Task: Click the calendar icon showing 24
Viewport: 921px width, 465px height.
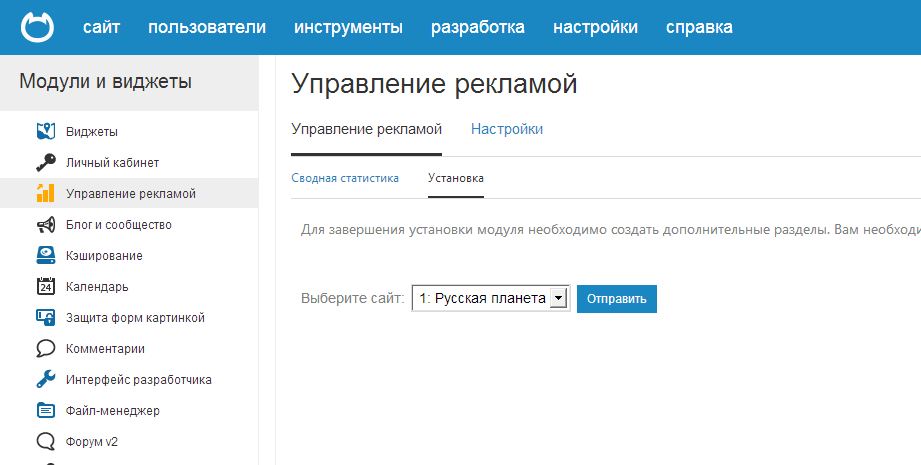Action: tap(46, 287)
